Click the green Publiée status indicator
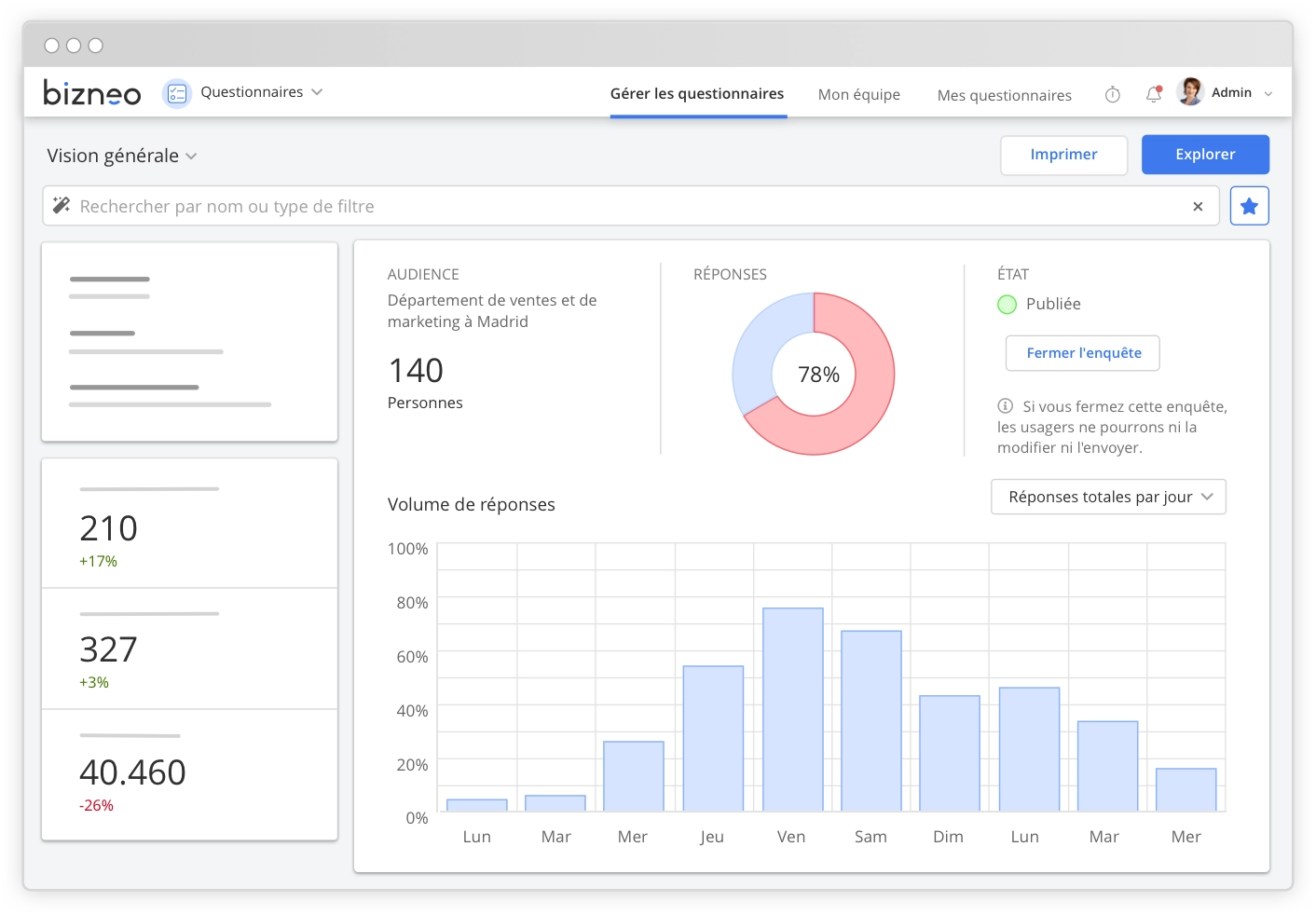 point(1007,305)
